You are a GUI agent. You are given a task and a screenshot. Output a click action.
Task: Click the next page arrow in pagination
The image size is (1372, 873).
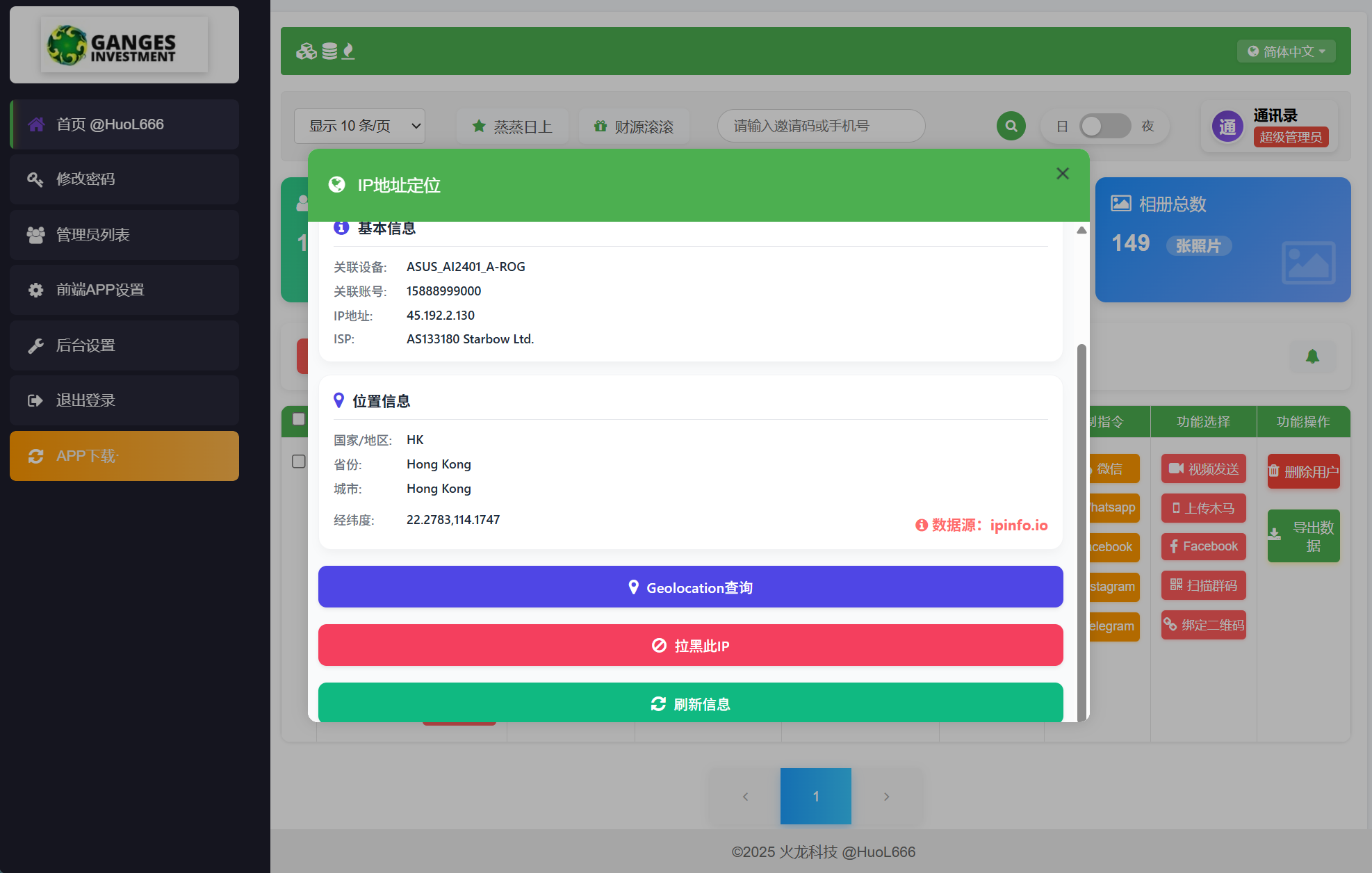point(886,797)
